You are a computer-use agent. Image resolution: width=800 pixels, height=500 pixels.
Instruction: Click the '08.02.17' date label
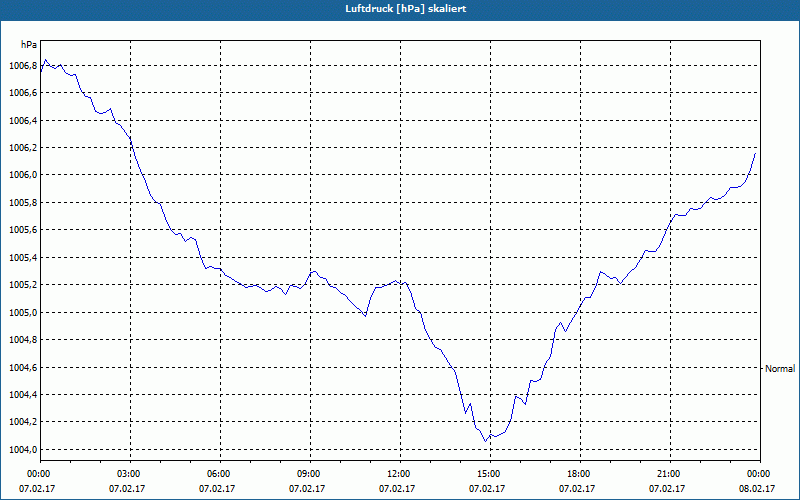pyautogui.click(x=757, y=489)
